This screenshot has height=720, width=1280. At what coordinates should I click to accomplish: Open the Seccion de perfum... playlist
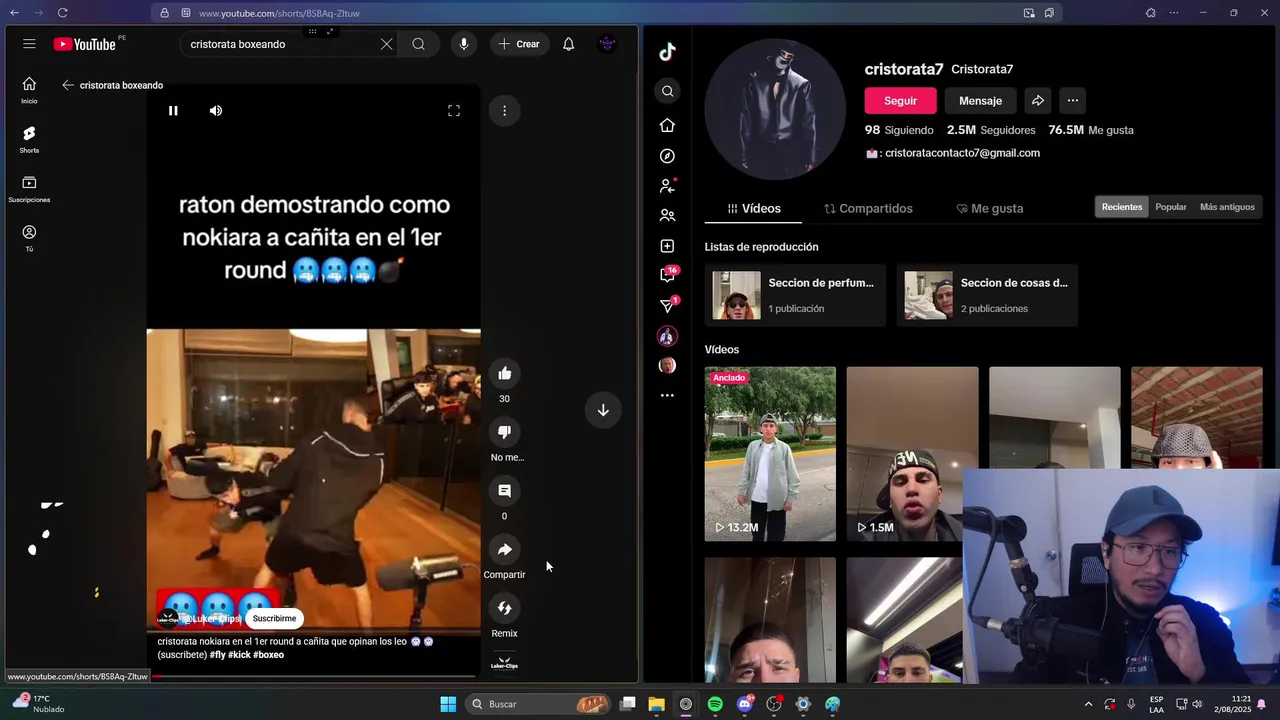795,295
